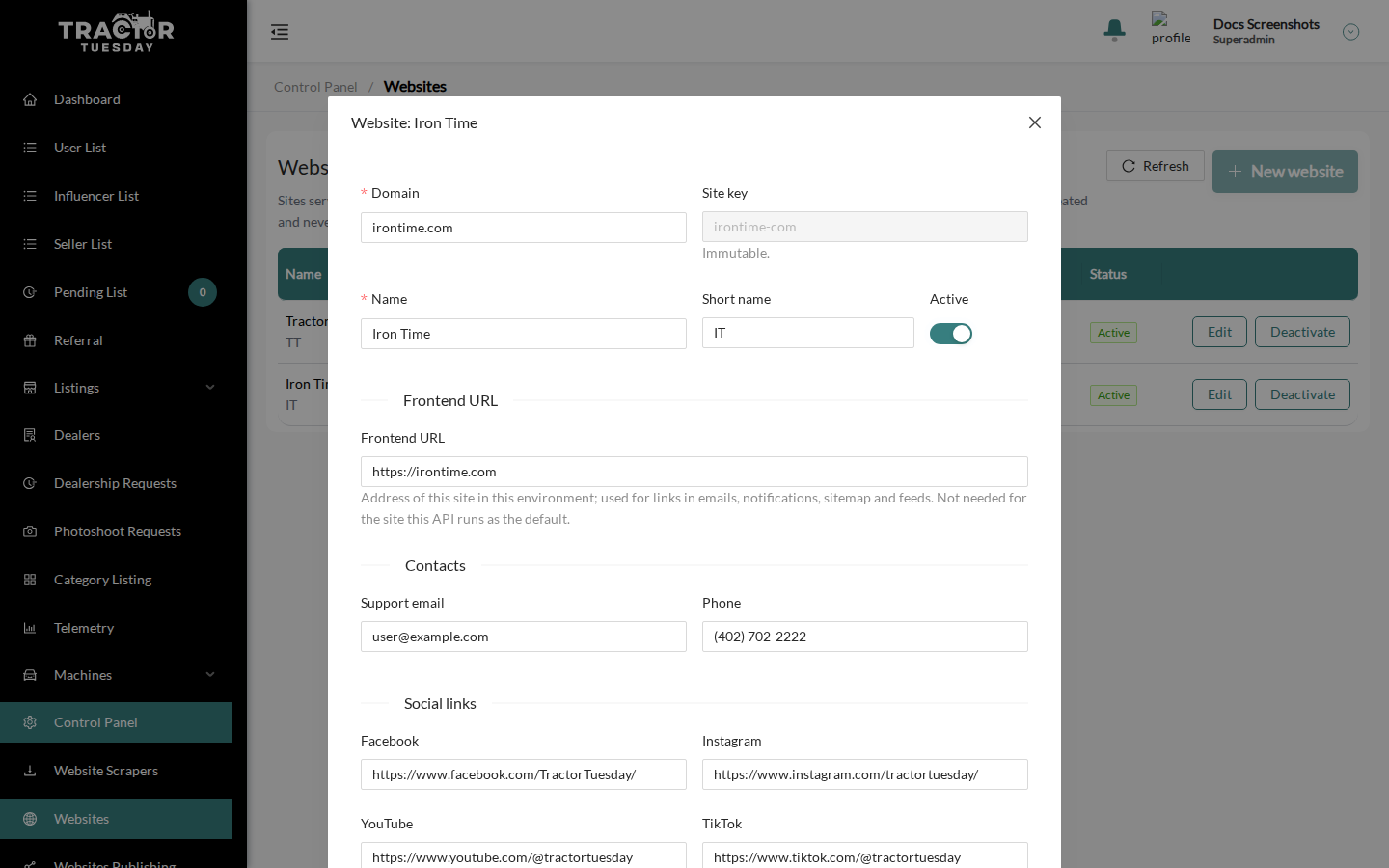
Task: Click the Seller List icon
Action: click(x=30, y=244)
